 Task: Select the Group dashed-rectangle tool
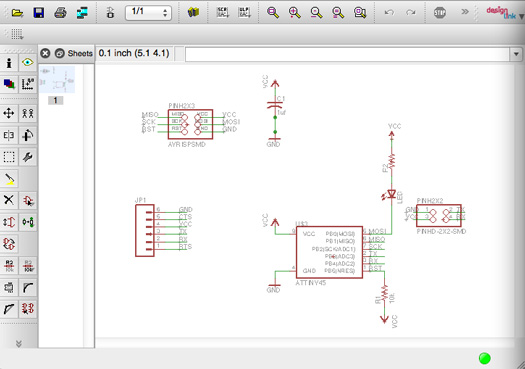[9, 157]
